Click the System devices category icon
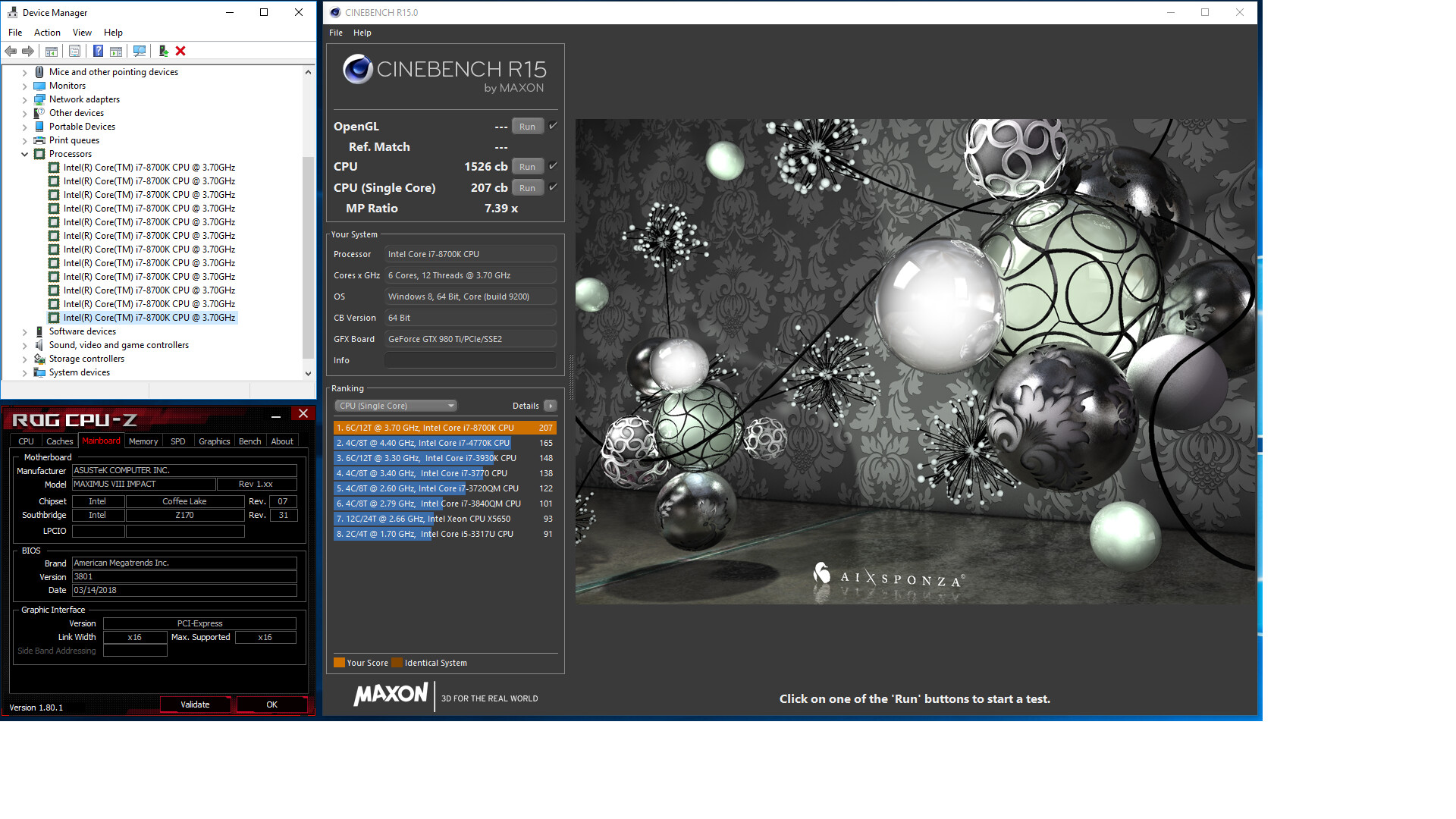This screenshot has height=819, width=1456. click(39, 372)
